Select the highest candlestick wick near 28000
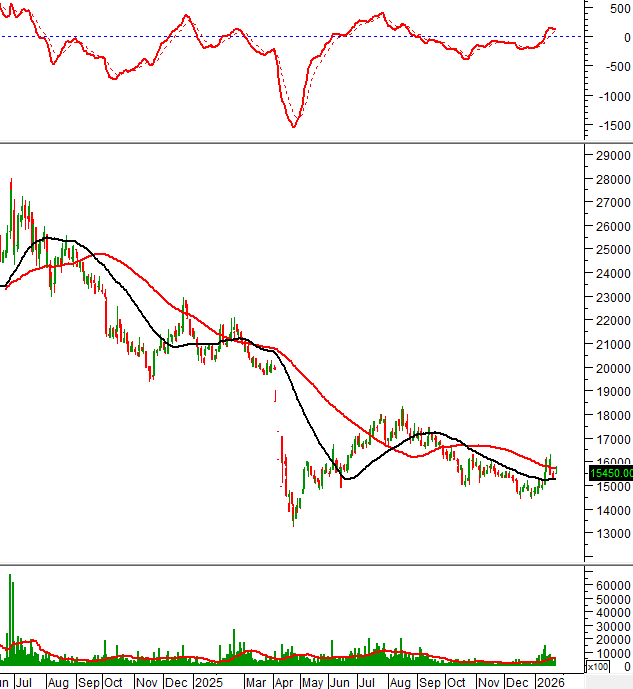633x689 pixels. pyautogui.click(x=11, y=181)
